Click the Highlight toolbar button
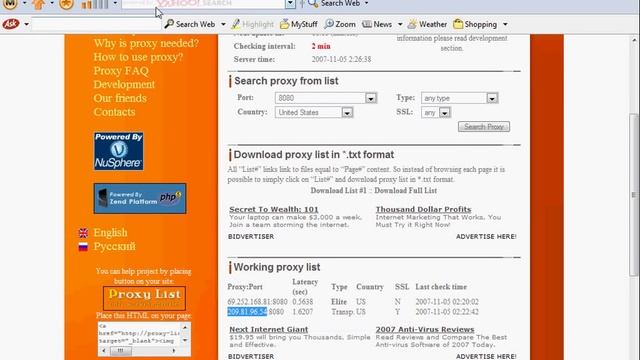 (x=252, y=24)
